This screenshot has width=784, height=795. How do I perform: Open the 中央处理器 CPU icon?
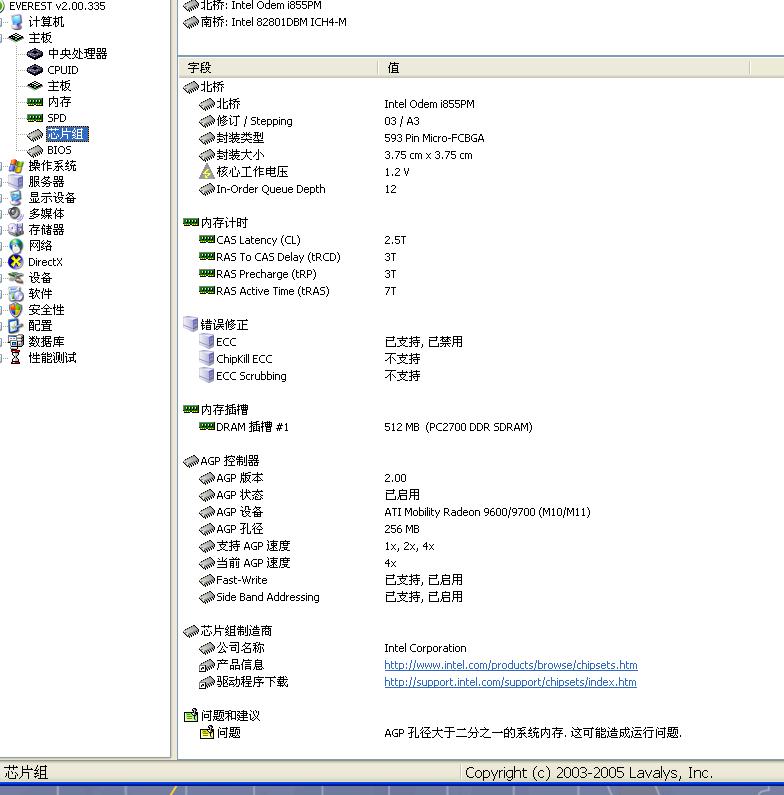point(34,54)
